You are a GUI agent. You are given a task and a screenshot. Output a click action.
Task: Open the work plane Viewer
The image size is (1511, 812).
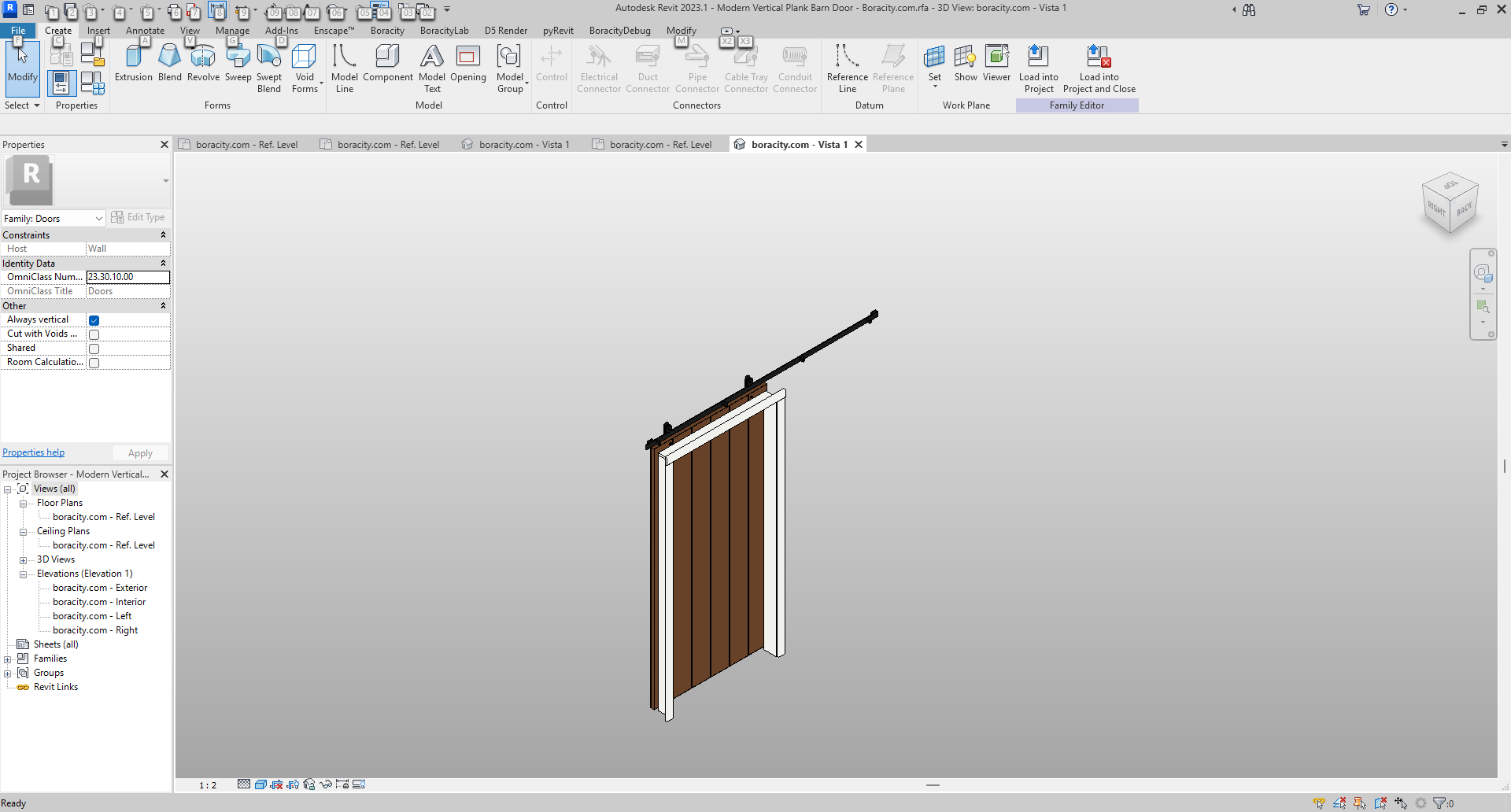pyautogui.click(x=996, y=63)
